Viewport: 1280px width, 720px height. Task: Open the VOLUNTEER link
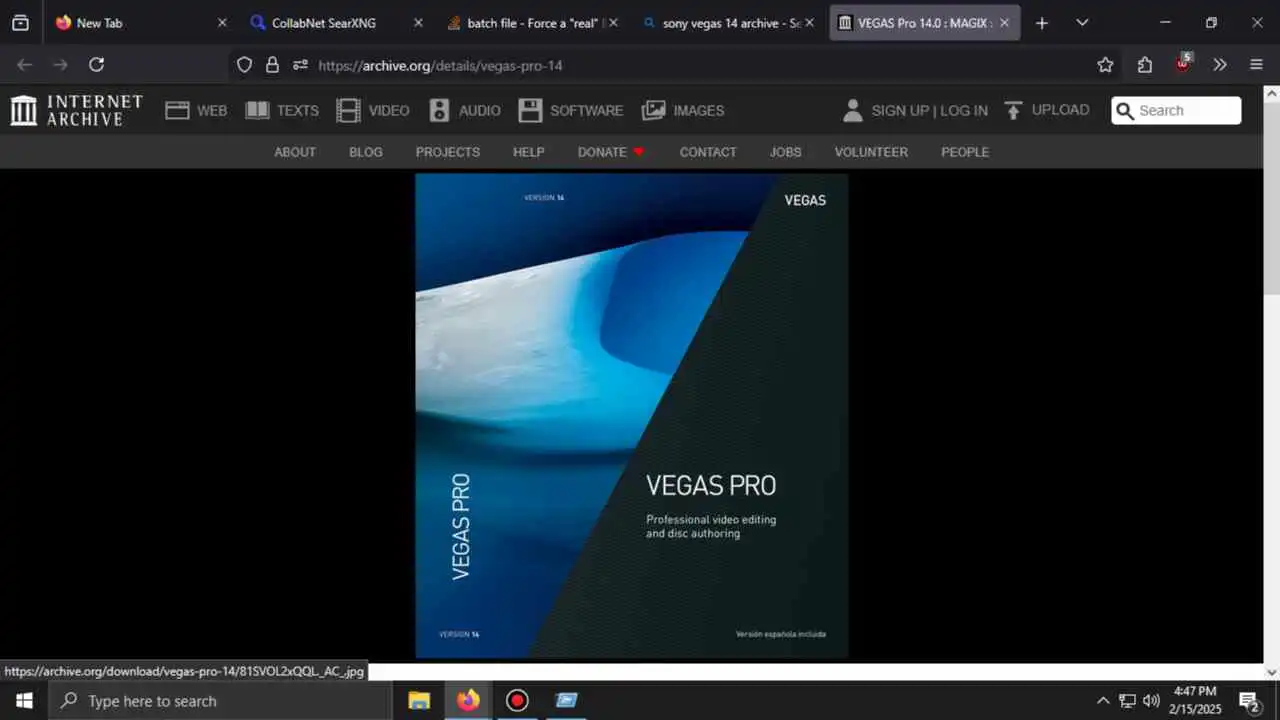871,152
